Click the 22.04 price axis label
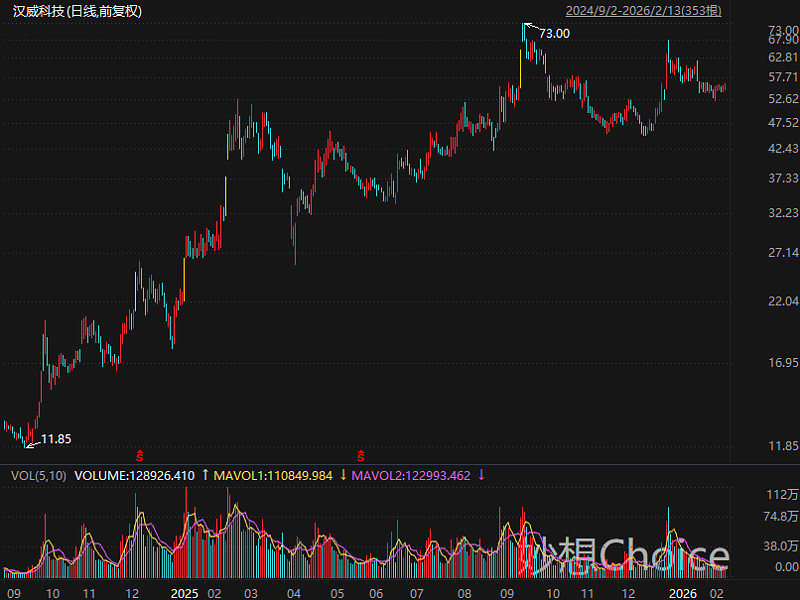 tap(783, 301)
